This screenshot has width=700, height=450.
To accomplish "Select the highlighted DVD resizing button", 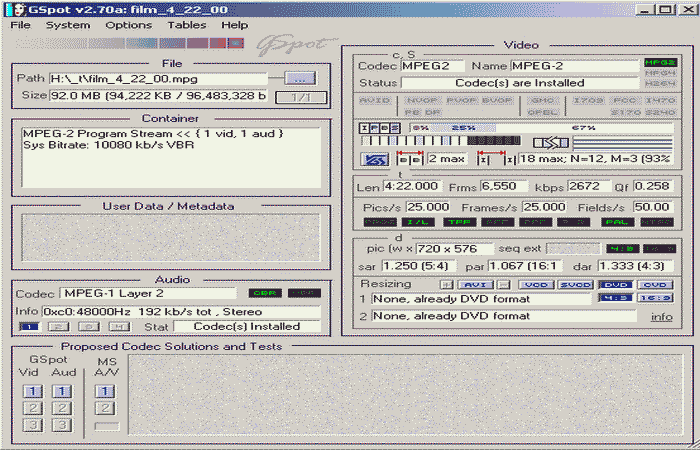I will click(x=616, y=284).
